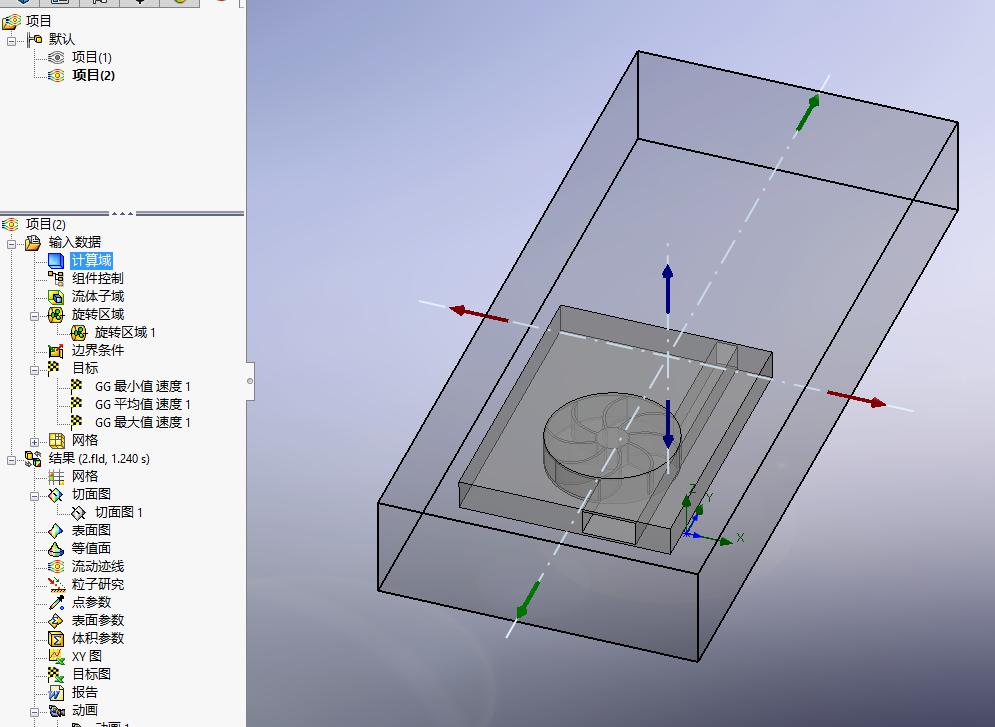Screen dimensions: 995x727
Task: Select goal GG 平均值 速度 1
Action: [x=142, y=404]
